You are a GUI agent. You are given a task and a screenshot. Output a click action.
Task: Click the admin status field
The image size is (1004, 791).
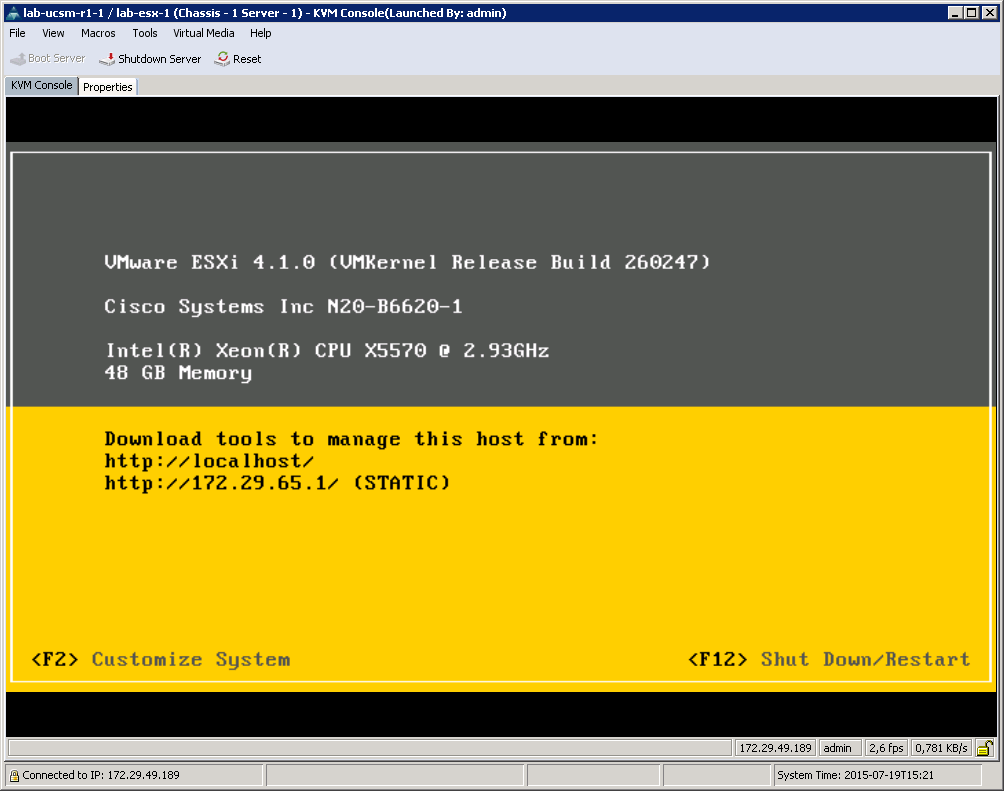838,748
